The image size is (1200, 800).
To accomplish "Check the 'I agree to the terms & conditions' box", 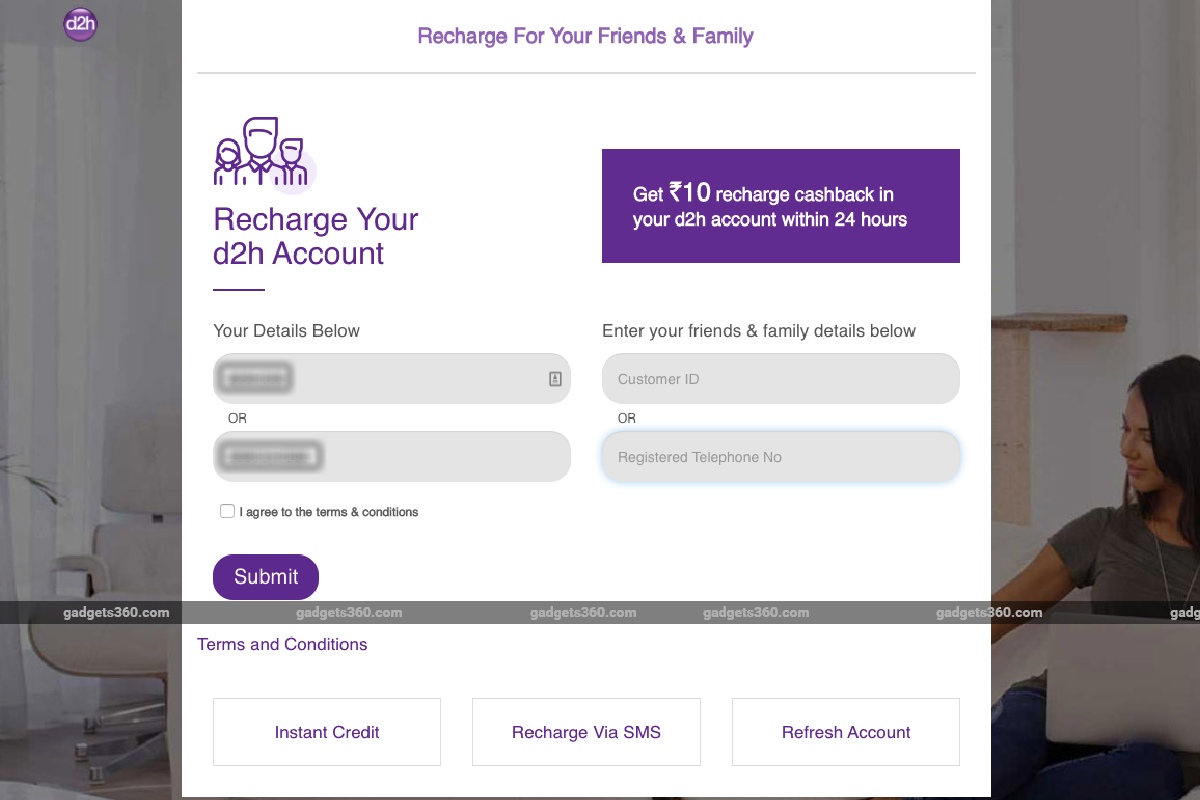I will pos(227,510).
